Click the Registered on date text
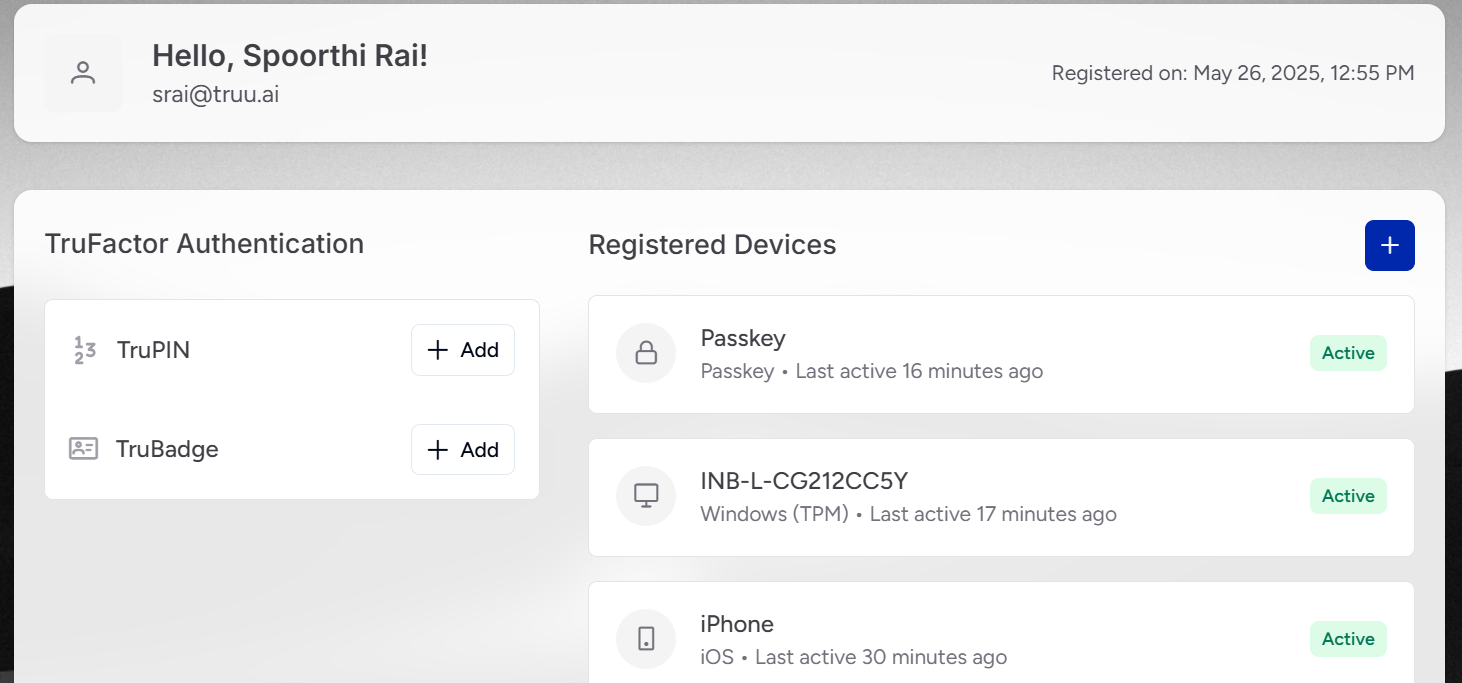Viewport: 1462px width, 683px height. [x=1233, y=73]
